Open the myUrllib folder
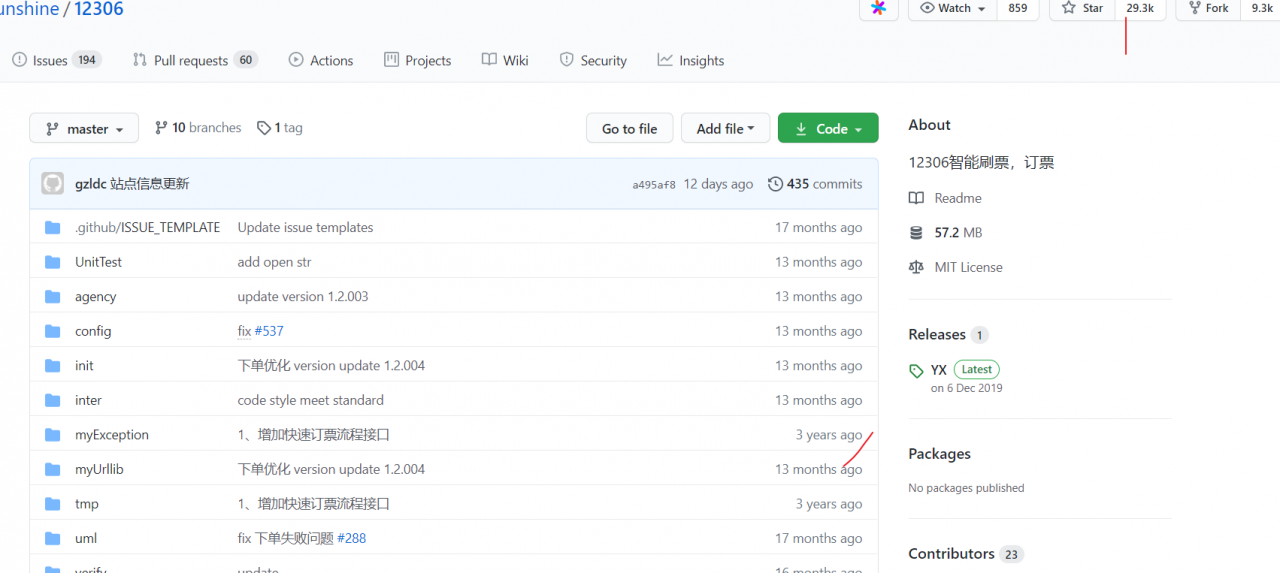Image resolution: width=1280 pixels, height=573 pixels. pyautogui.click(x=99, y=469)
